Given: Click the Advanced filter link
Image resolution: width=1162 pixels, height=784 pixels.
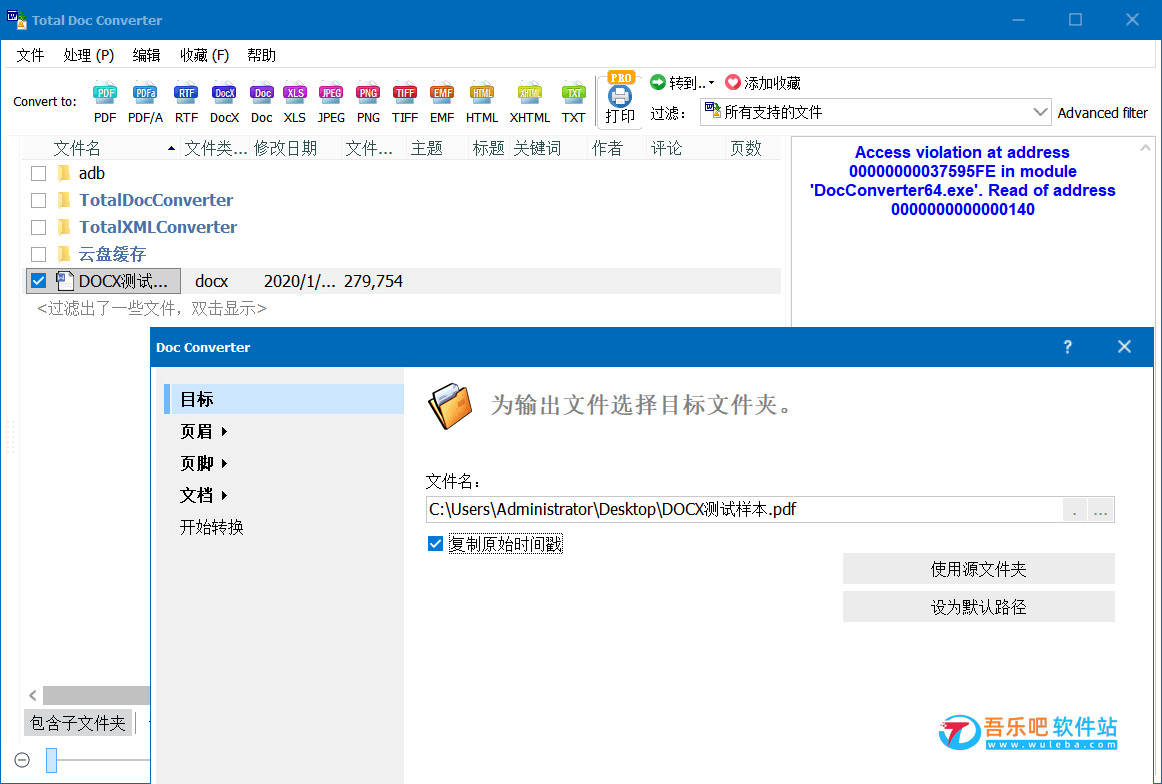Looking at the screenshot, I should point(1102,113).
